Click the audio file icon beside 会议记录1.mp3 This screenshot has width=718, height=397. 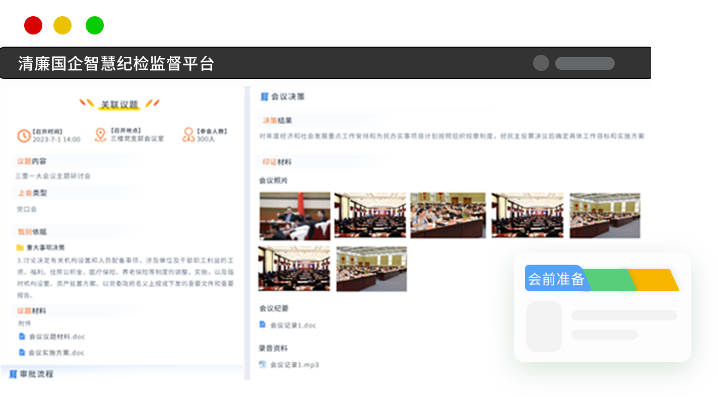pos(262,364)
